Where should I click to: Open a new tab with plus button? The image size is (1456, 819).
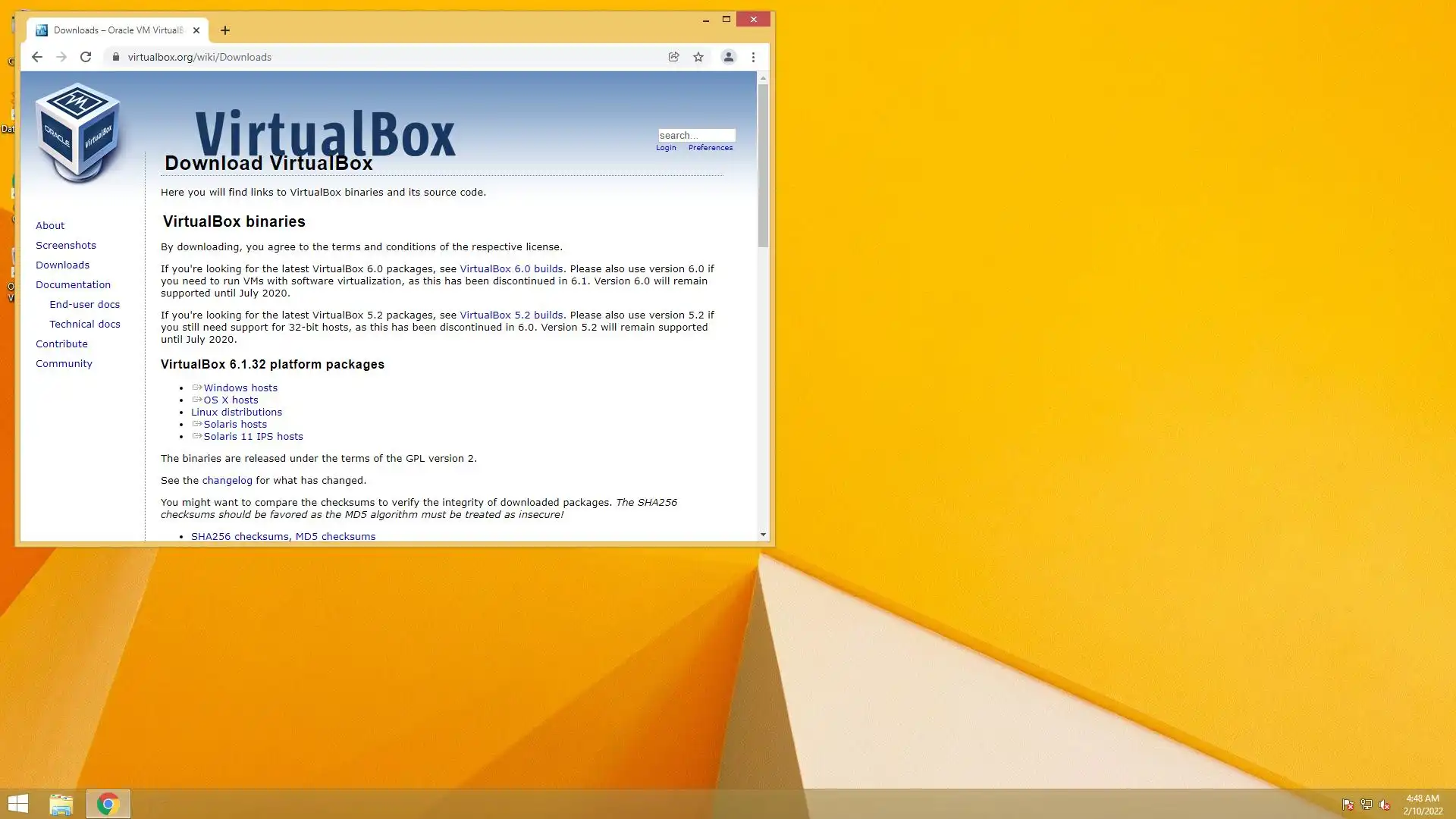224,30
